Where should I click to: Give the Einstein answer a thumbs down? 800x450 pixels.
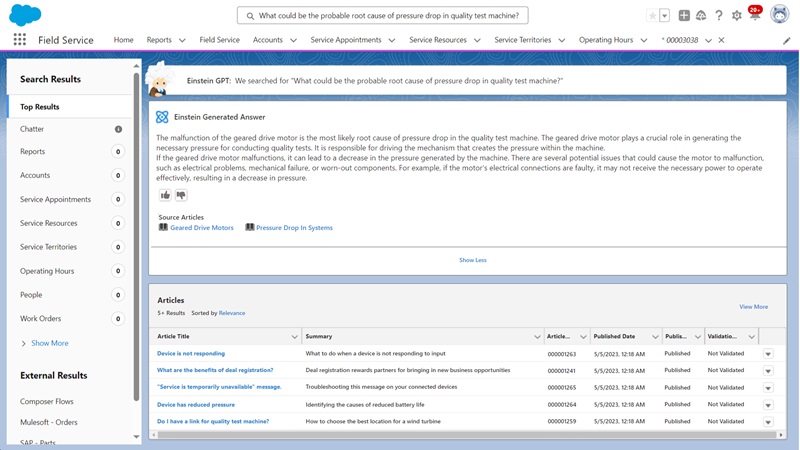(x=181, y=195)
